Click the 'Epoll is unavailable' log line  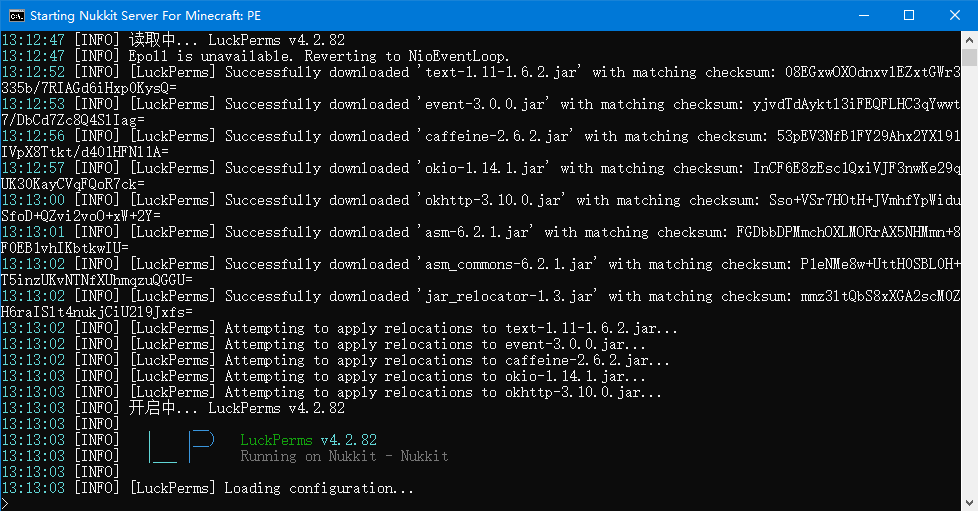(x=320, y=56)
